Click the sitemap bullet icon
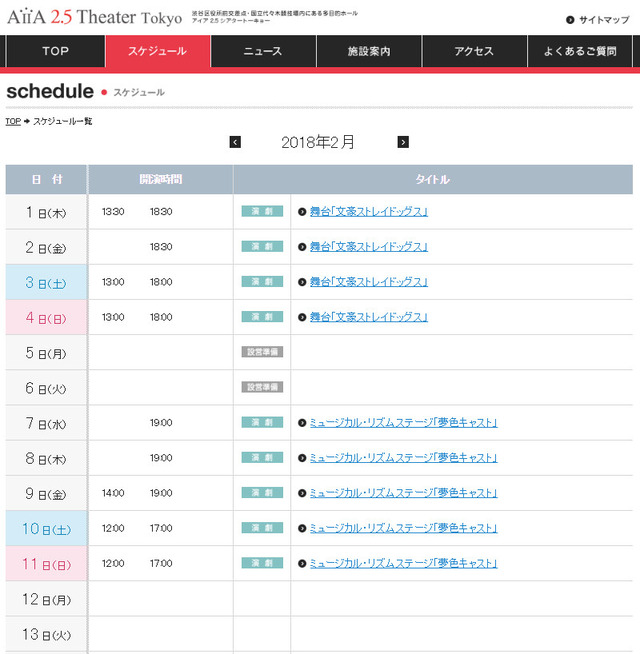The image size is (640, 654). (570, 20)
